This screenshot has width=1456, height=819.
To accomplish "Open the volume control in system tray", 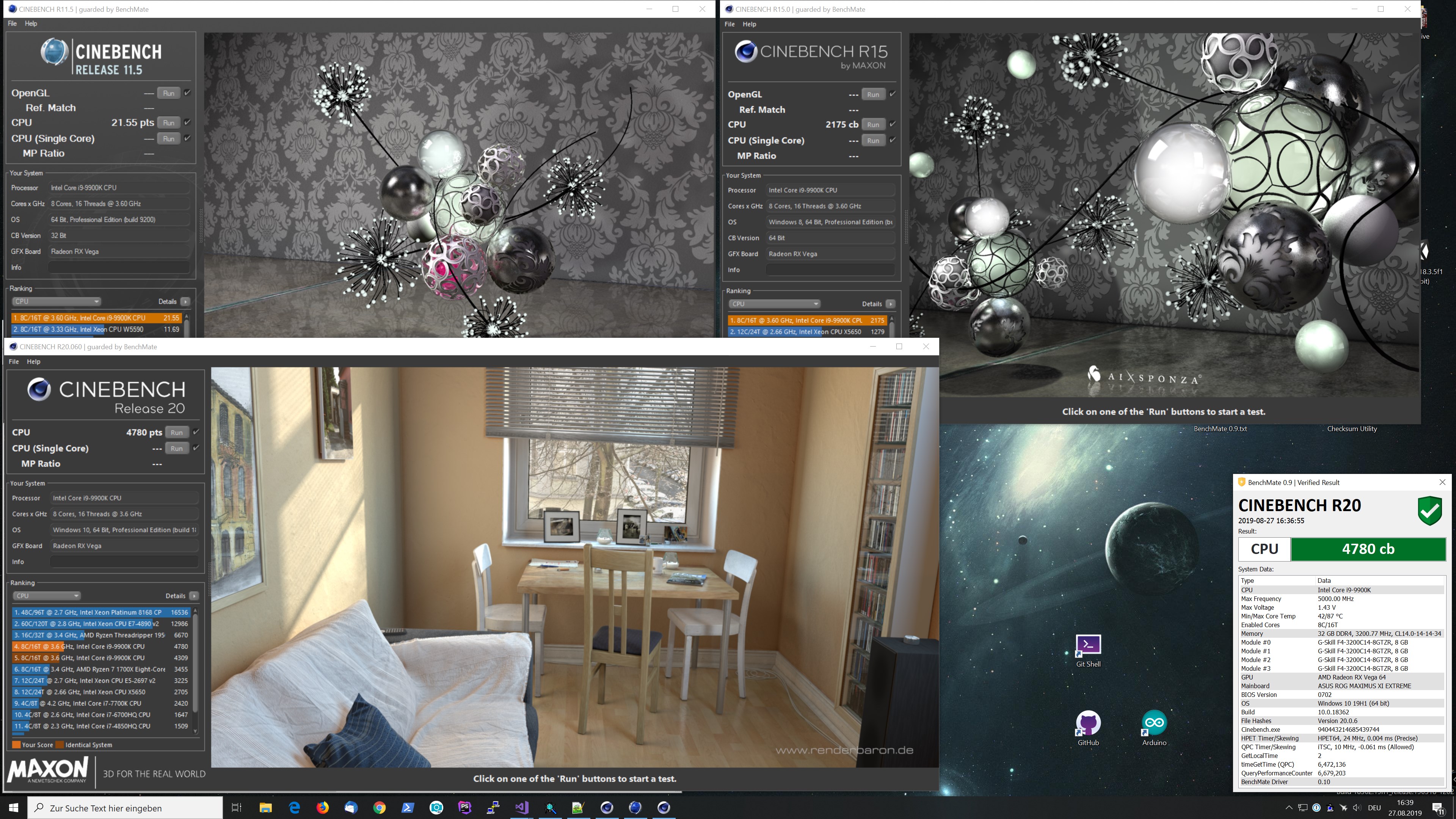I will (1357, 808).
